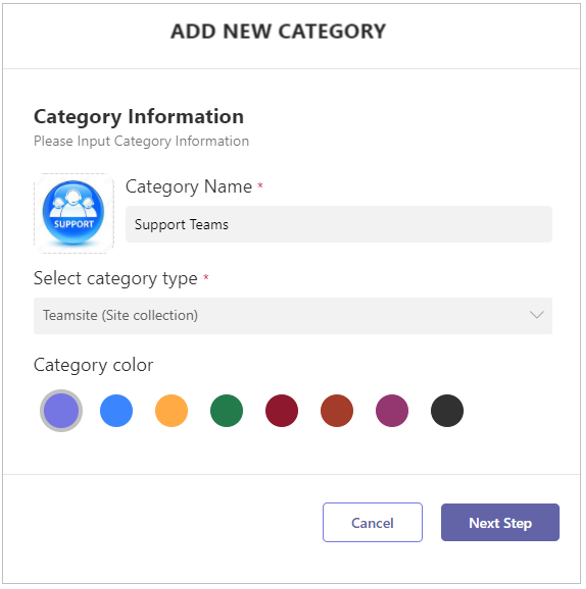Choose the black category color

447,411
